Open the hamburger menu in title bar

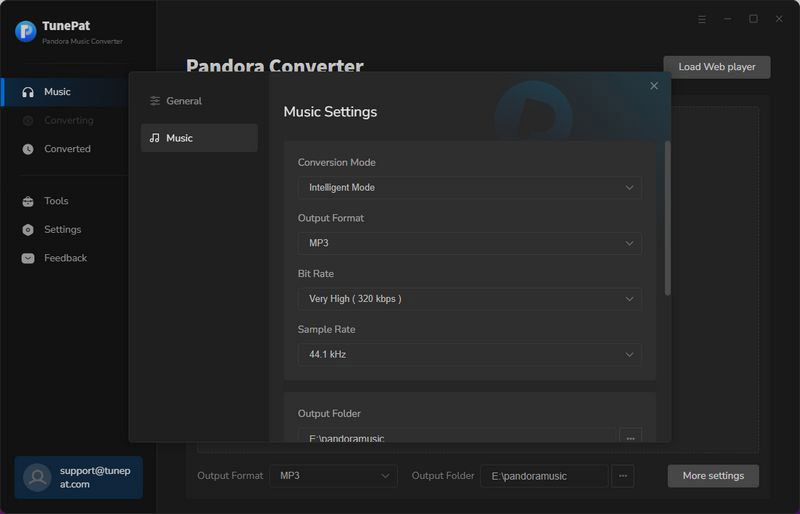click(x=702, y=19)
